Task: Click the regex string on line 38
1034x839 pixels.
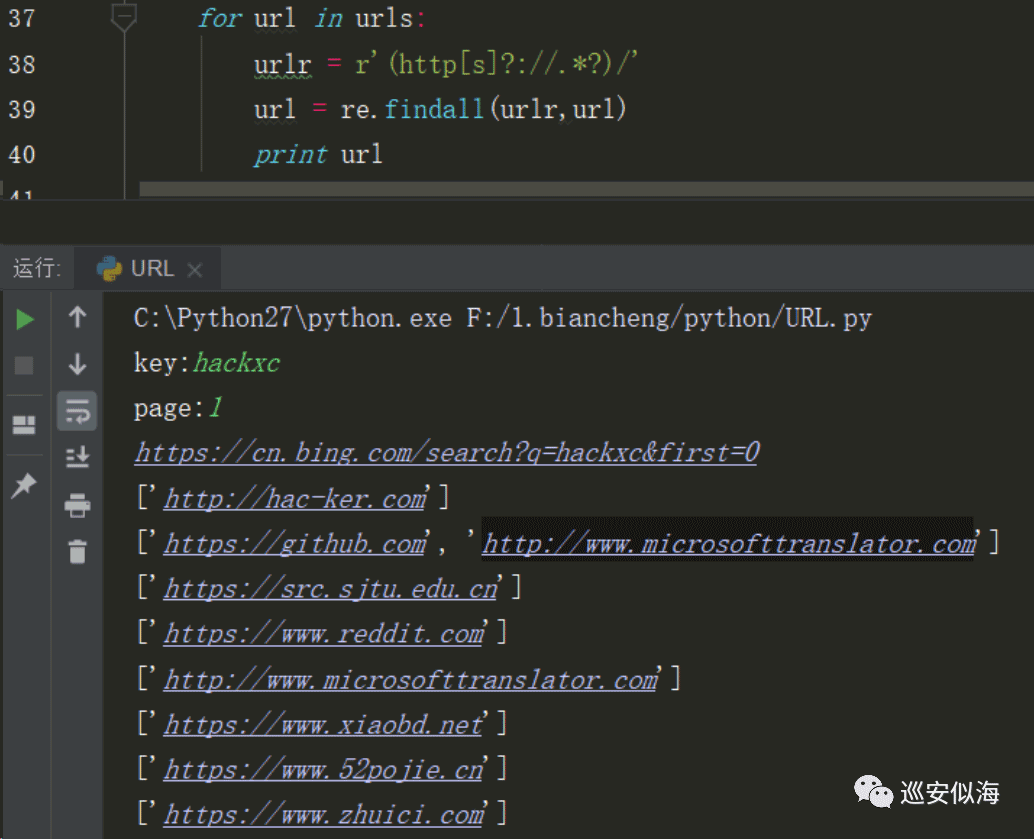Action: (496, 65)
